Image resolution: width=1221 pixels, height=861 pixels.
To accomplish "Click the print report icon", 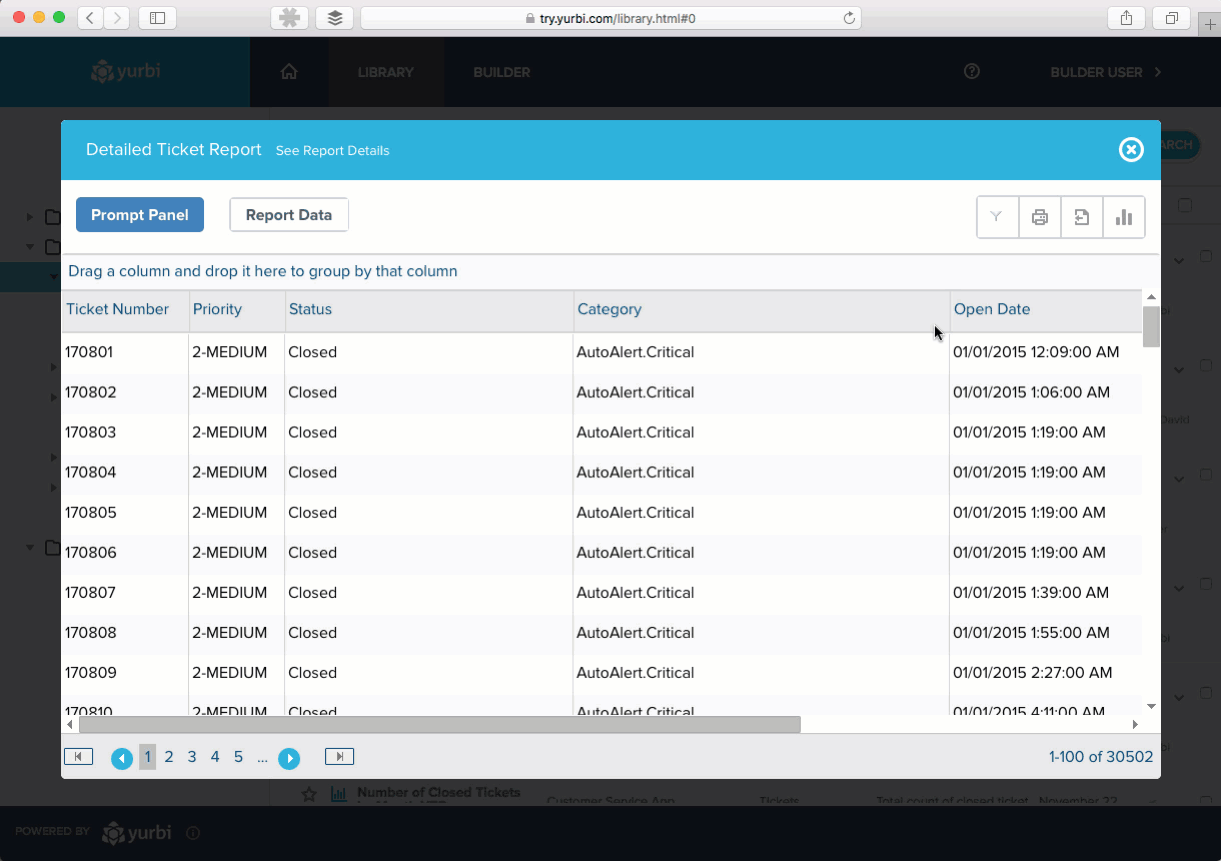I will (1040, 217).
